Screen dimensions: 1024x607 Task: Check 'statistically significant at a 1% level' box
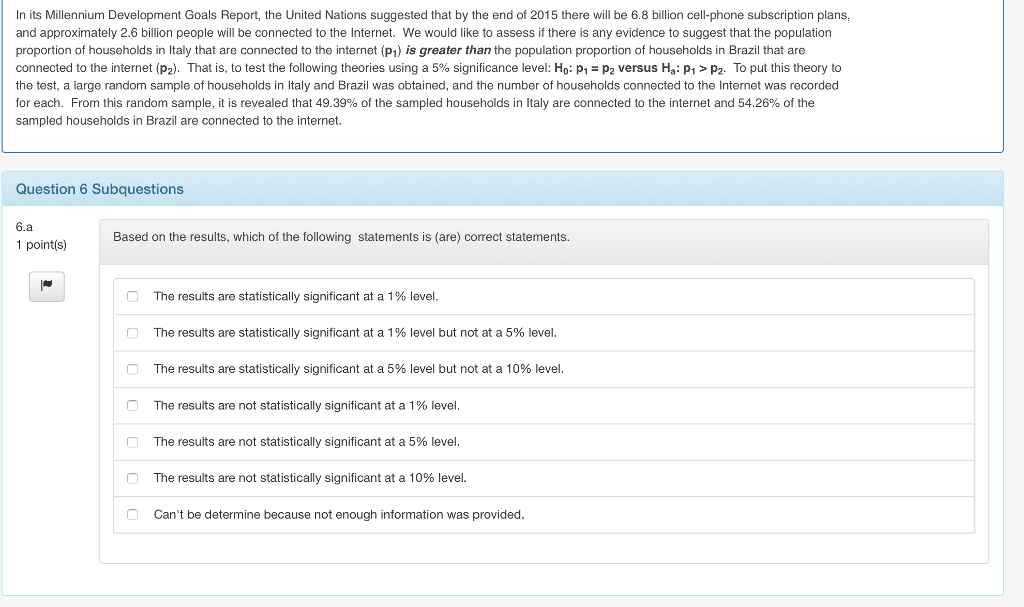[x=132, y=296]
